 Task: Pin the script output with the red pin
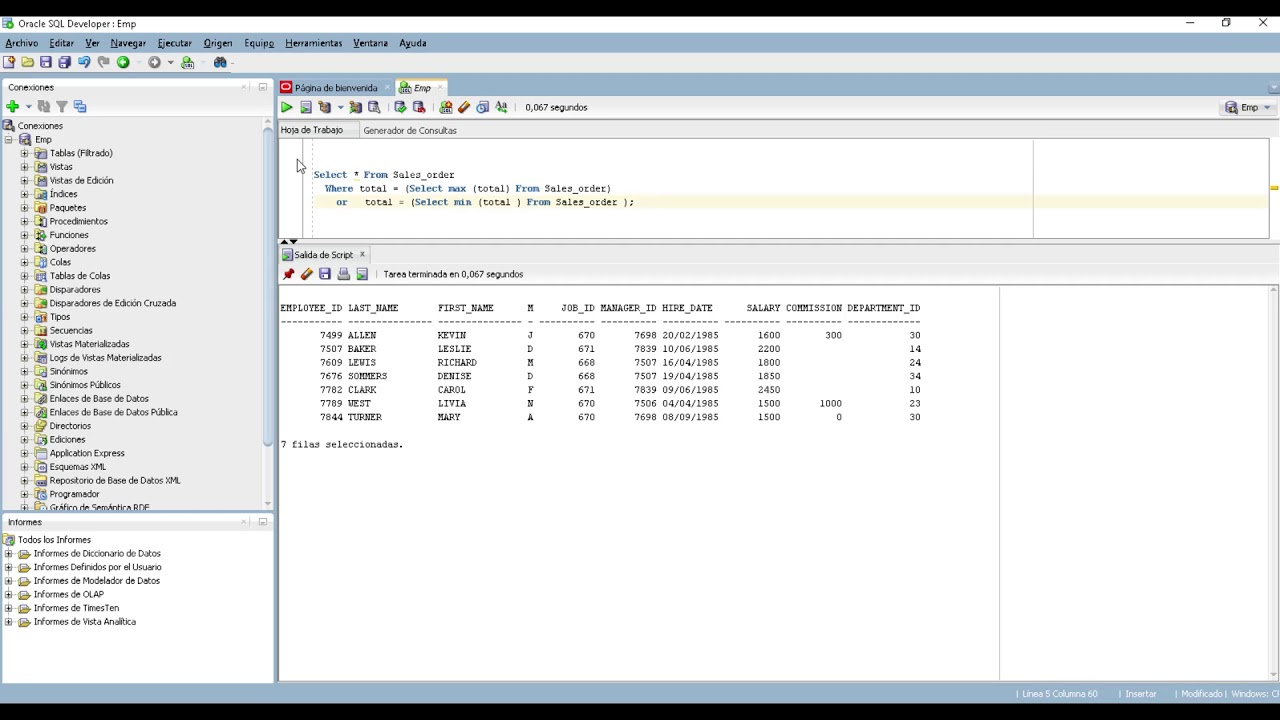point(289,274)
